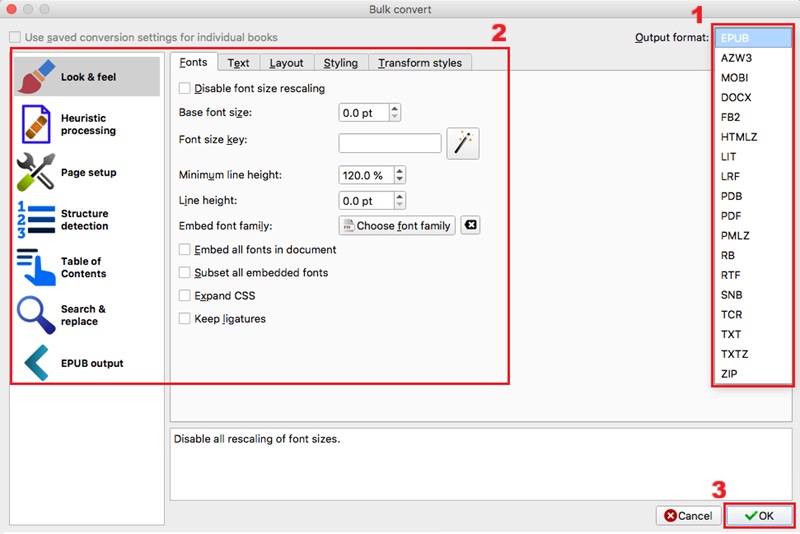
Task: Select the Structure detection list icon
Action: pyautogui.click(x=36, y=220)
